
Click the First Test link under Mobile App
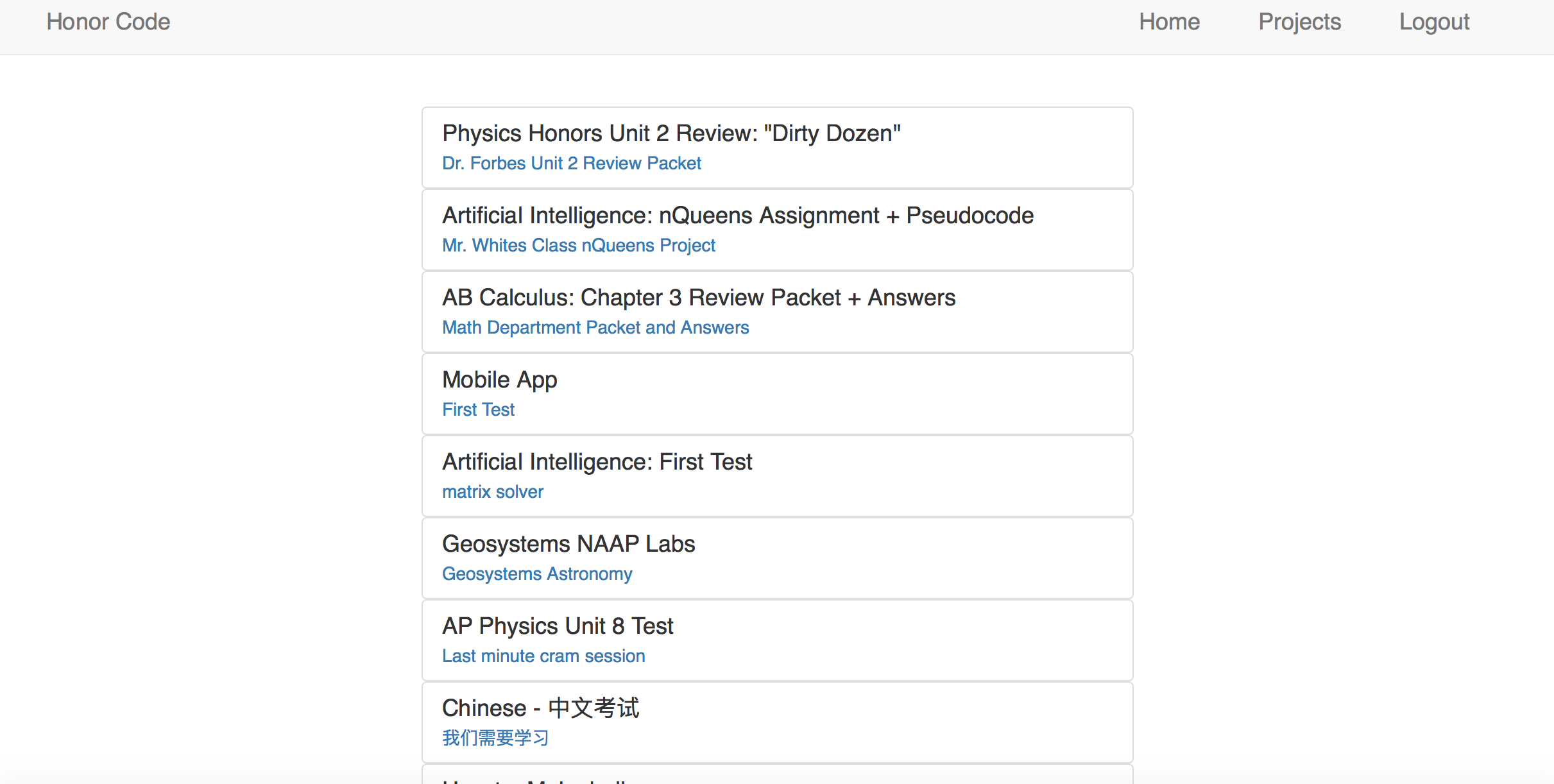[x=478, y=410]
